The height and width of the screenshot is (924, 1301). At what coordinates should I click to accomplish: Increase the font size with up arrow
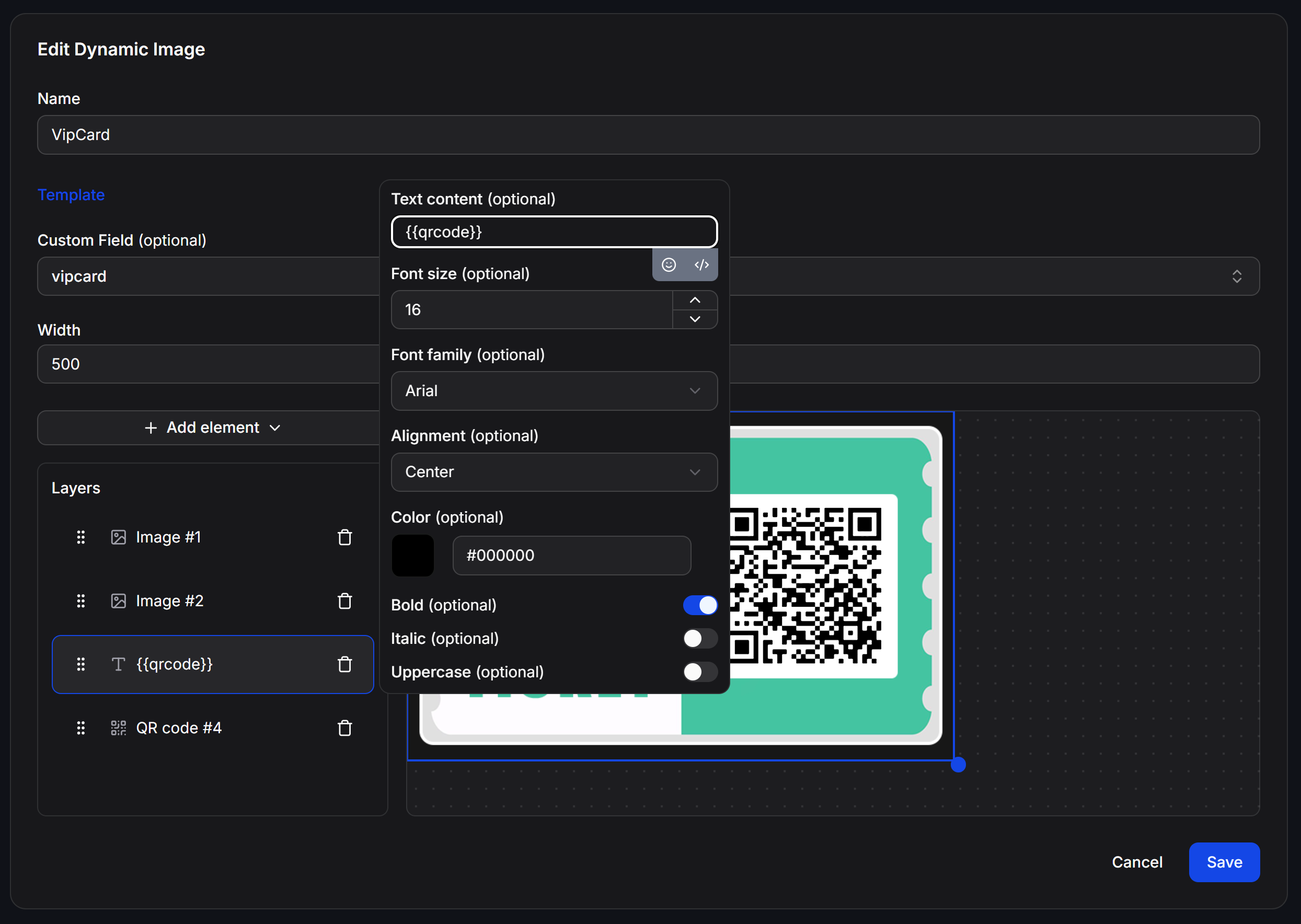[x=695, y=300]
